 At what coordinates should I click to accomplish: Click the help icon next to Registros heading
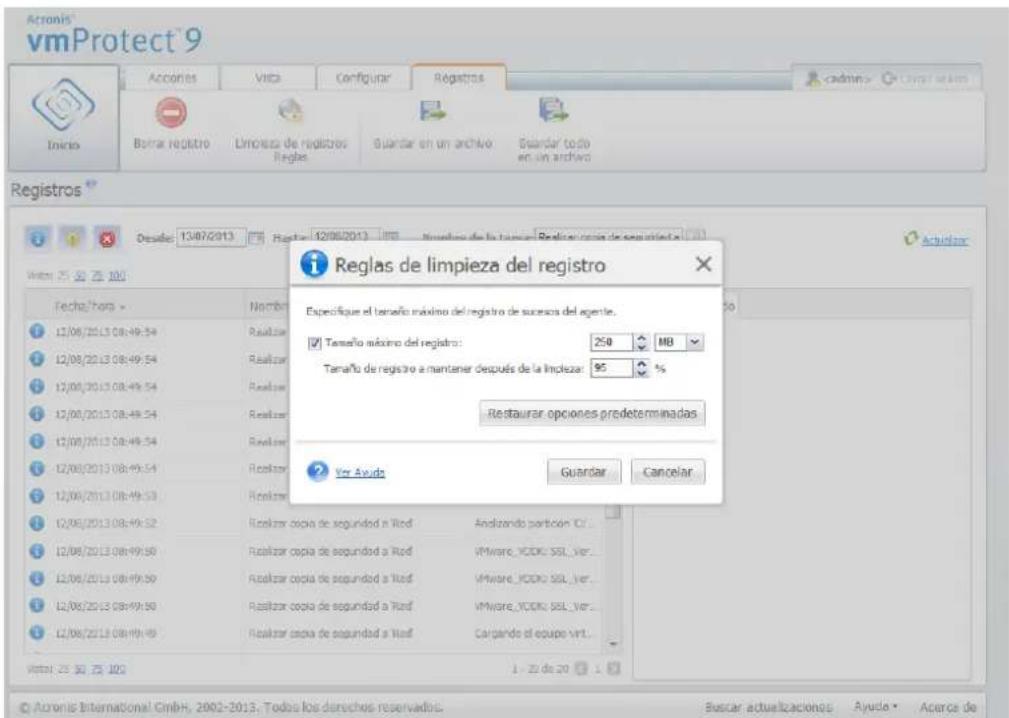click(x=91, y=186)
